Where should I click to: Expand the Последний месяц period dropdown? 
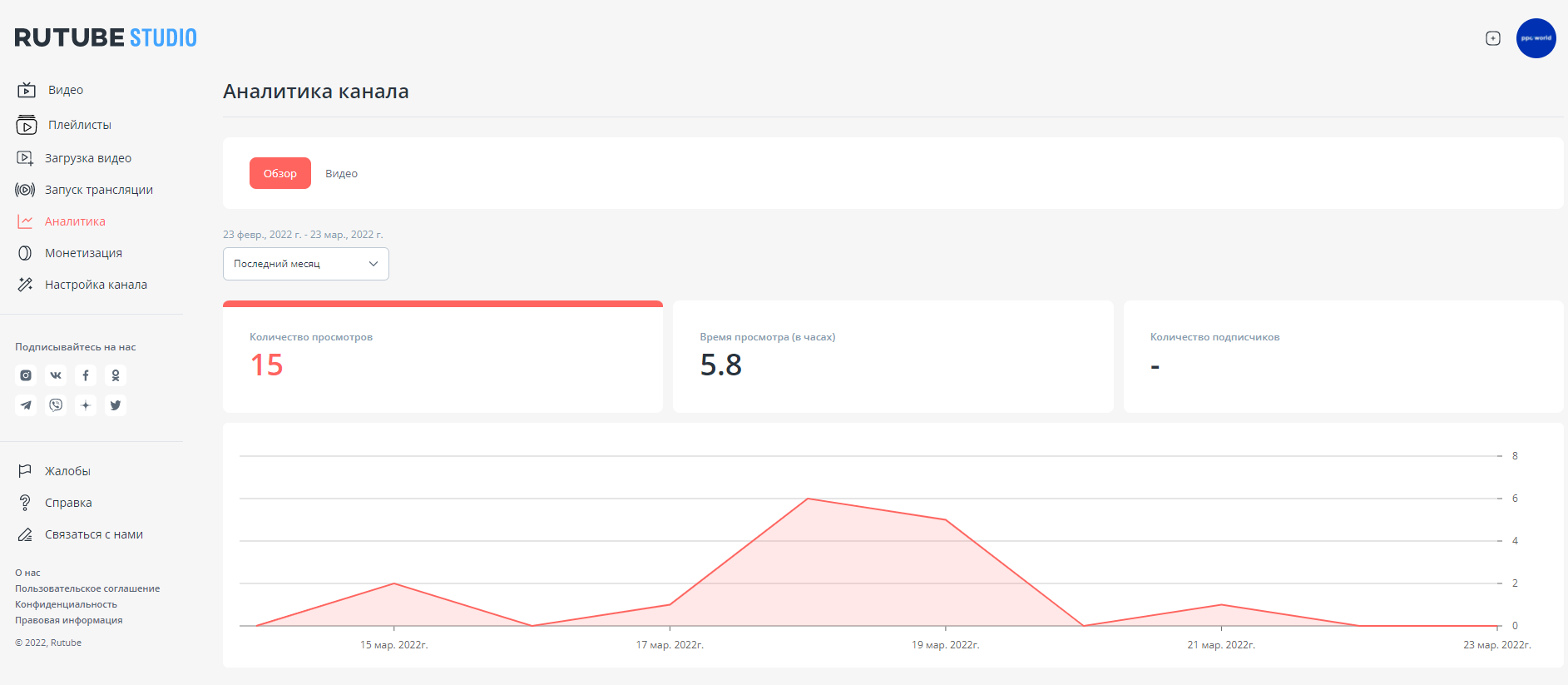coord(305,264)
